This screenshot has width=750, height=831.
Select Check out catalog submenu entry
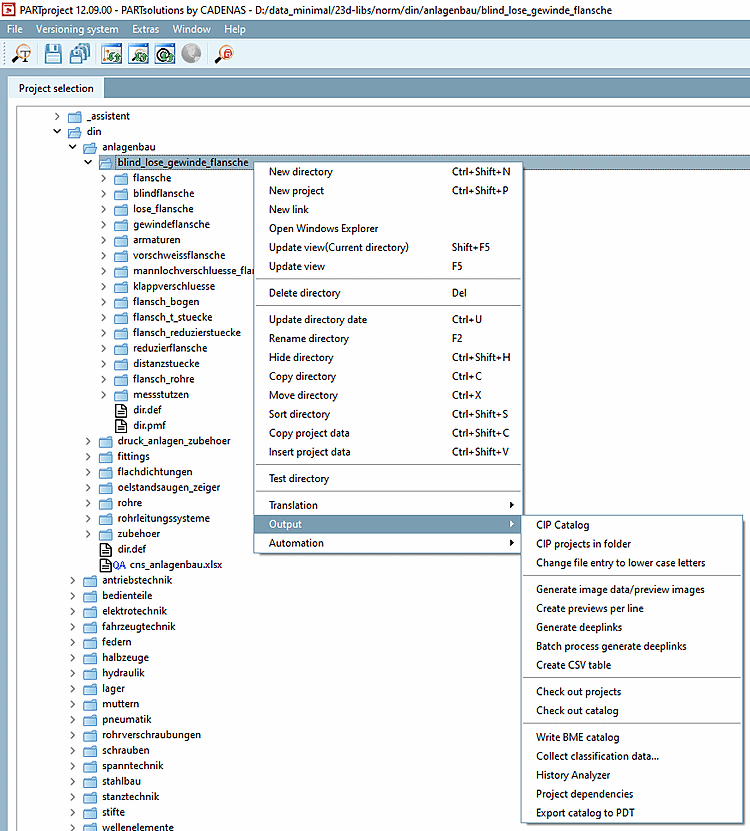pyautogui.click(x=632, y=711)
